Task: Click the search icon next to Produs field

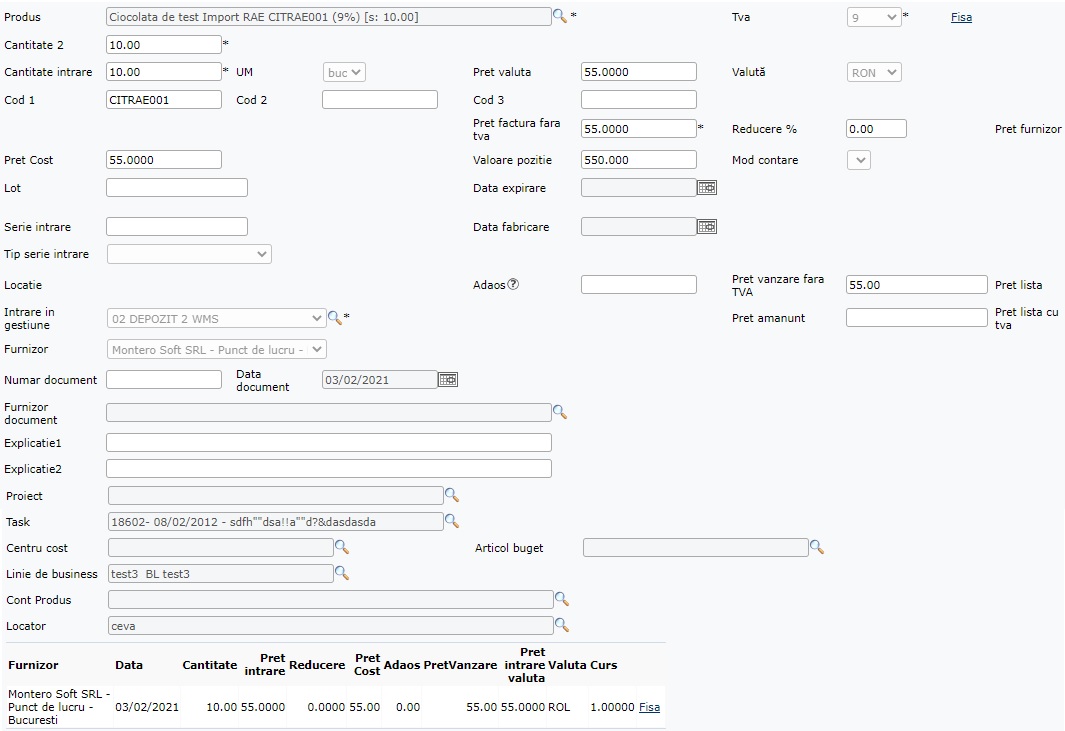Action: (560, 17)
